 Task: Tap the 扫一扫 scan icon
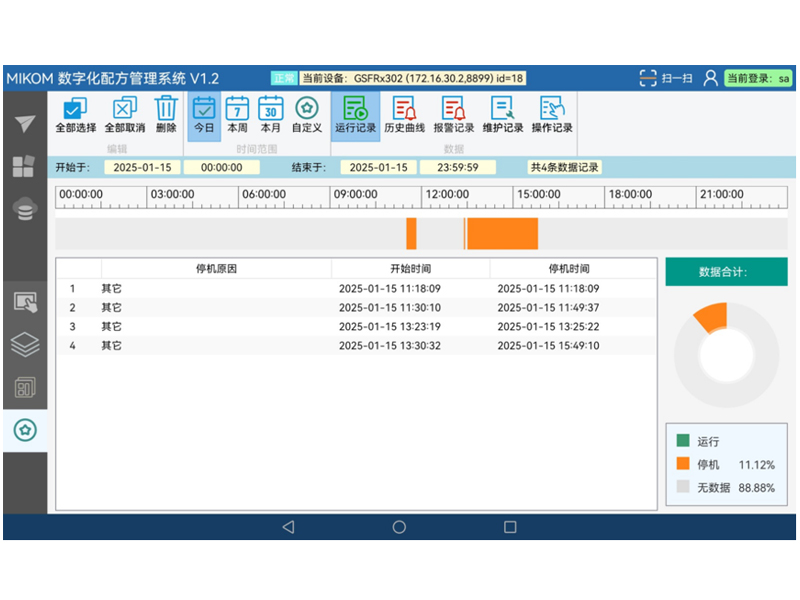[649, 78]
